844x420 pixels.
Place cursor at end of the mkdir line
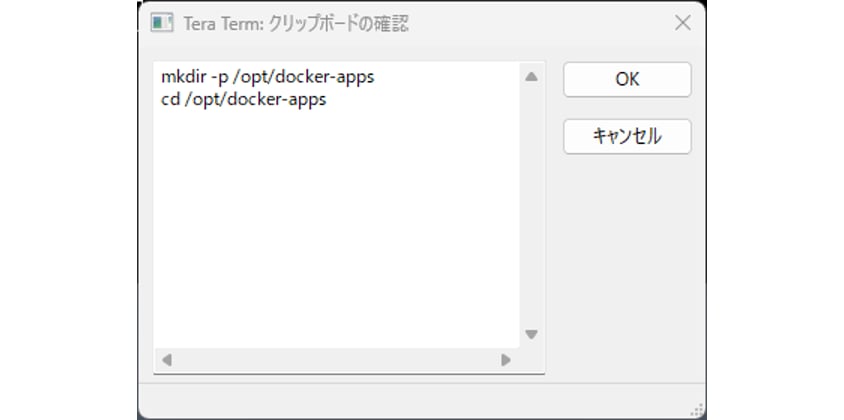[376, 77]
